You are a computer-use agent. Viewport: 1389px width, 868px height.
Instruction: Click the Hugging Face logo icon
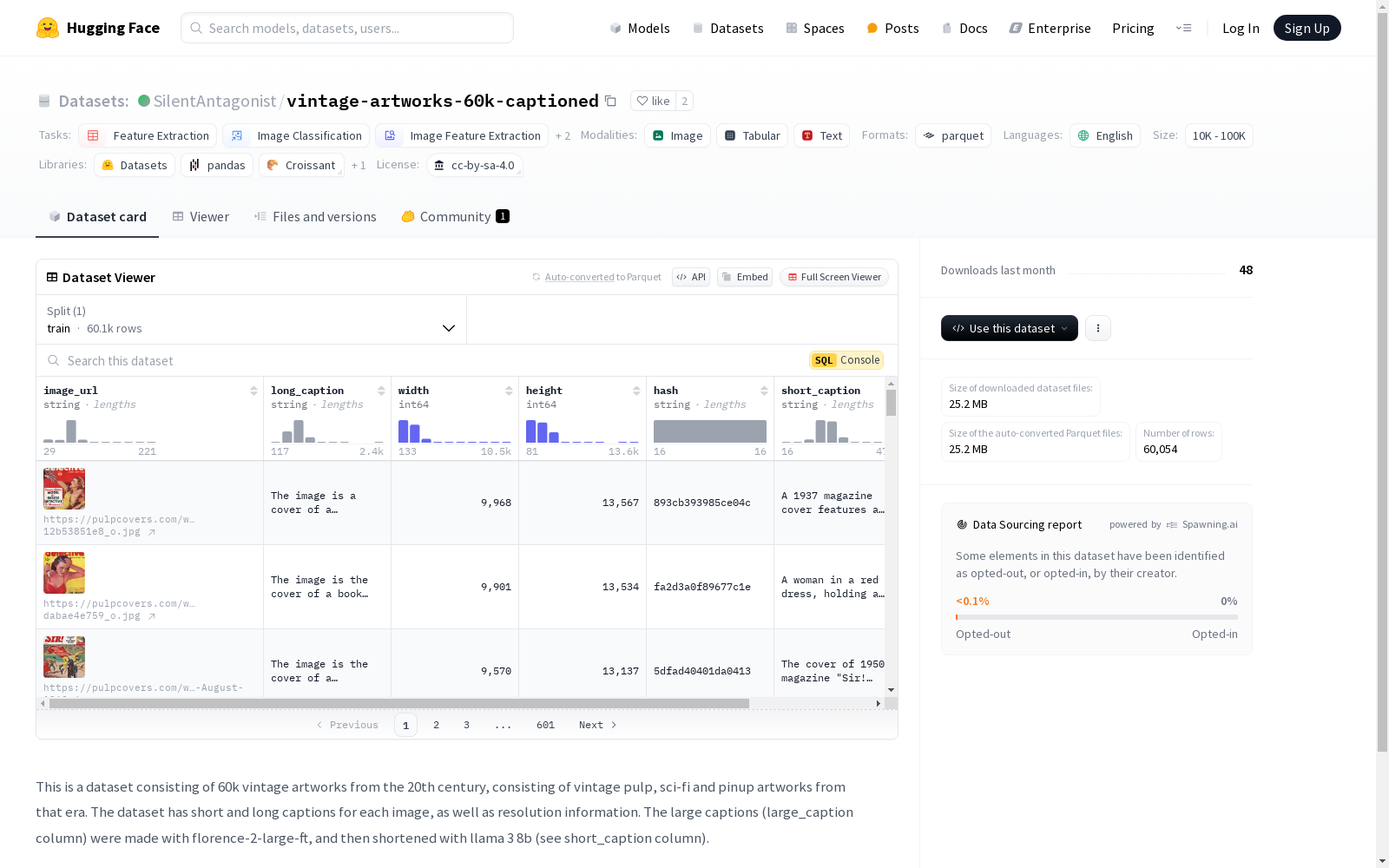(48, 28)
